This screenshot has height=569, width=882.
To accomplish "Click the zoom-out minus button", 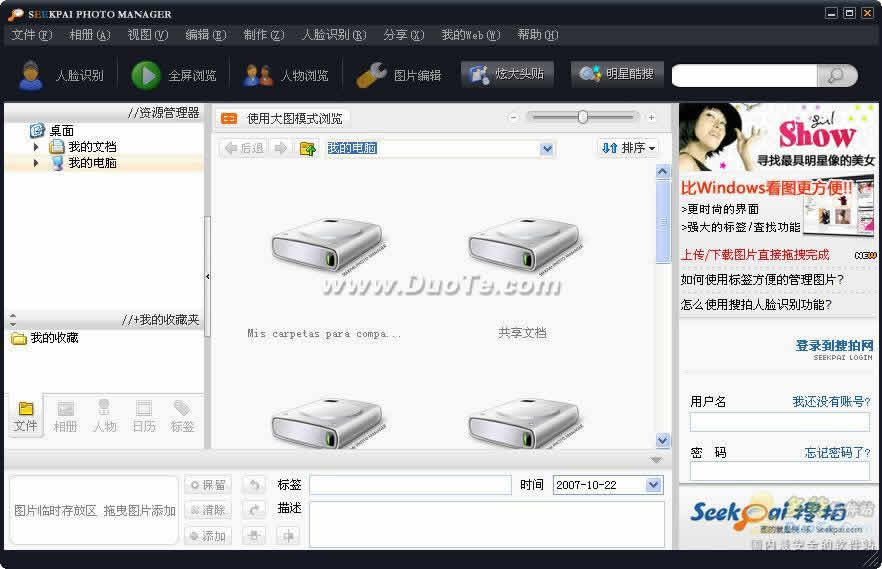I will [x=514, y=118].
